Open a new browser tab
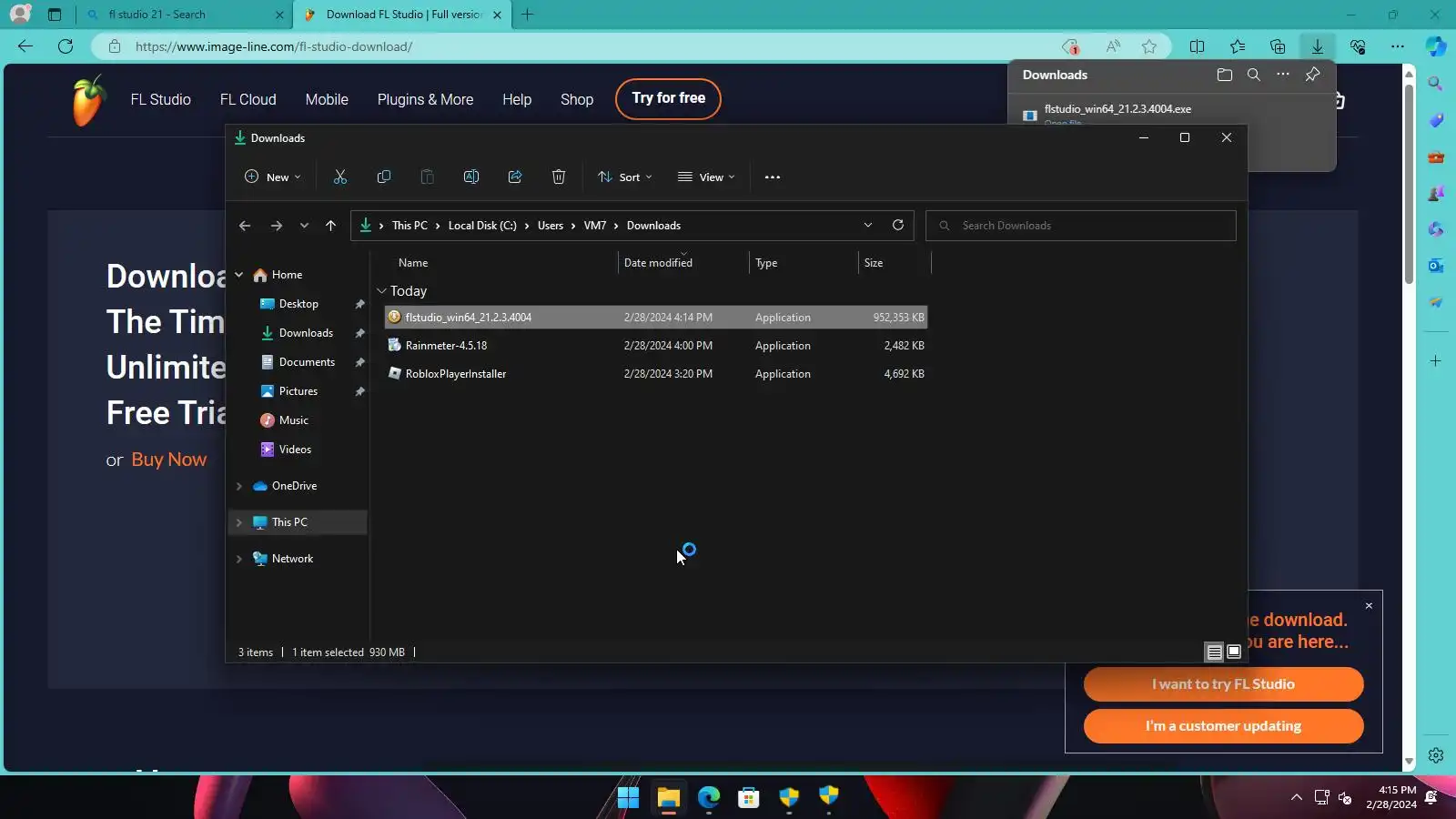Viewport: 1456px width, 819px height. point(528,15)
